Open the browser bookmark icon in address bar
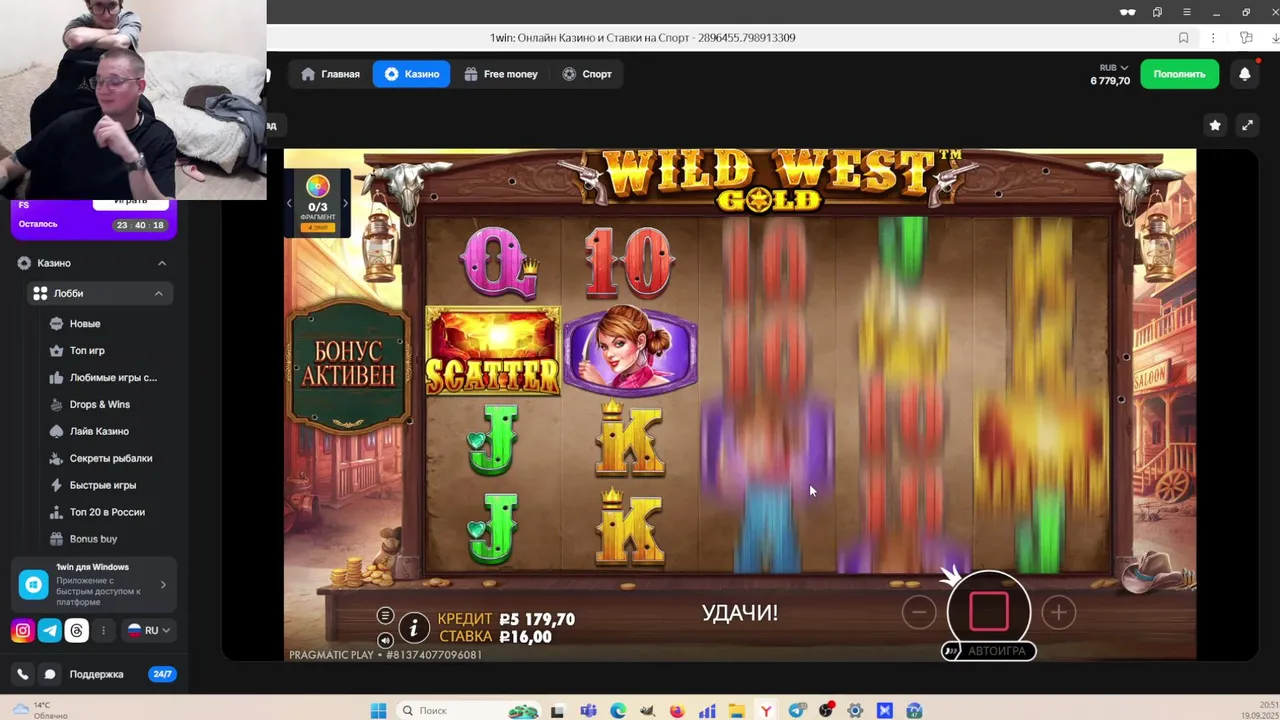 pyautogui.click(x=1184, y=38)
